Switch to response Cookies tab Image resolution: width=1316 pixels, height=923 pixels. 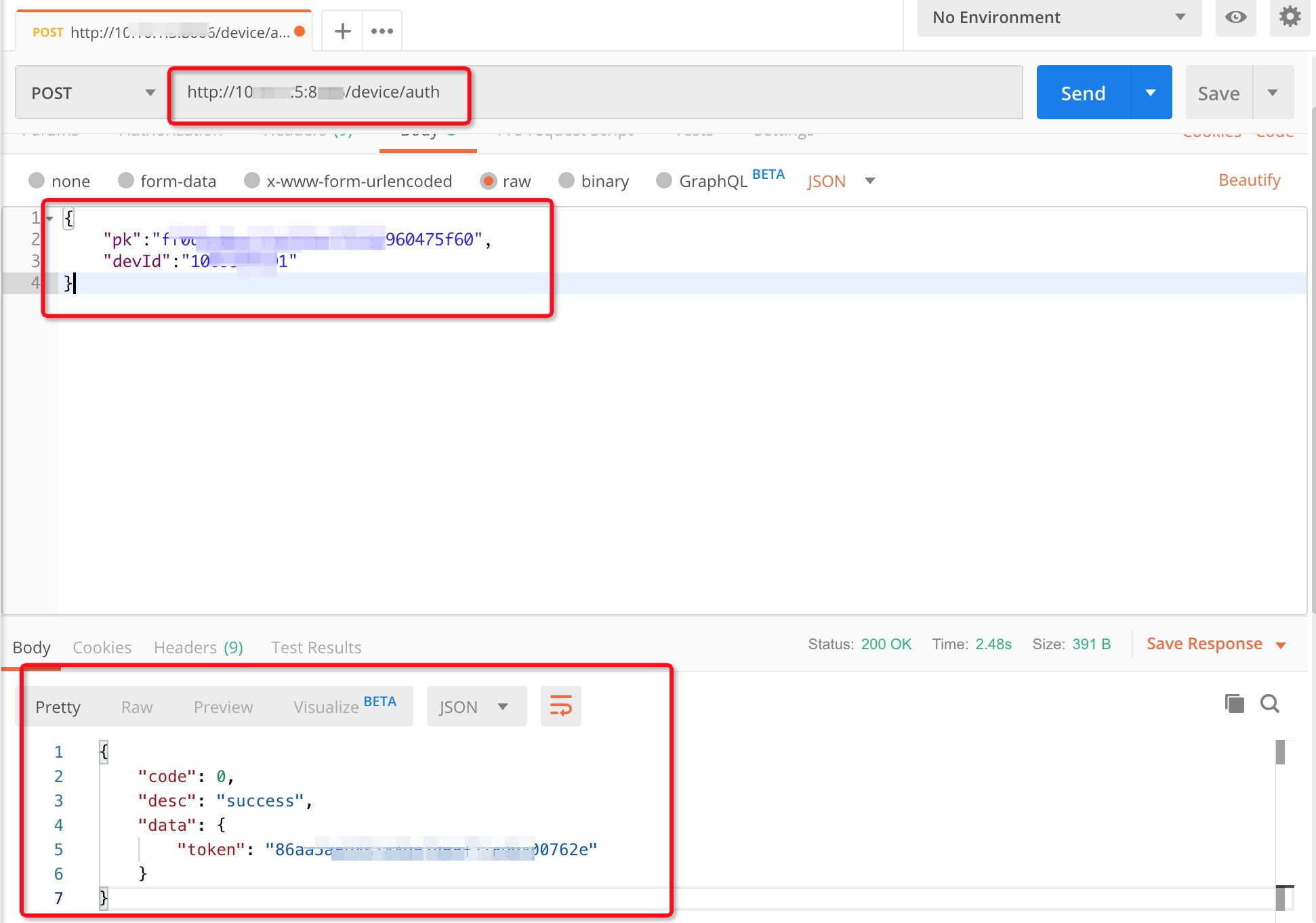coord(102,647)
